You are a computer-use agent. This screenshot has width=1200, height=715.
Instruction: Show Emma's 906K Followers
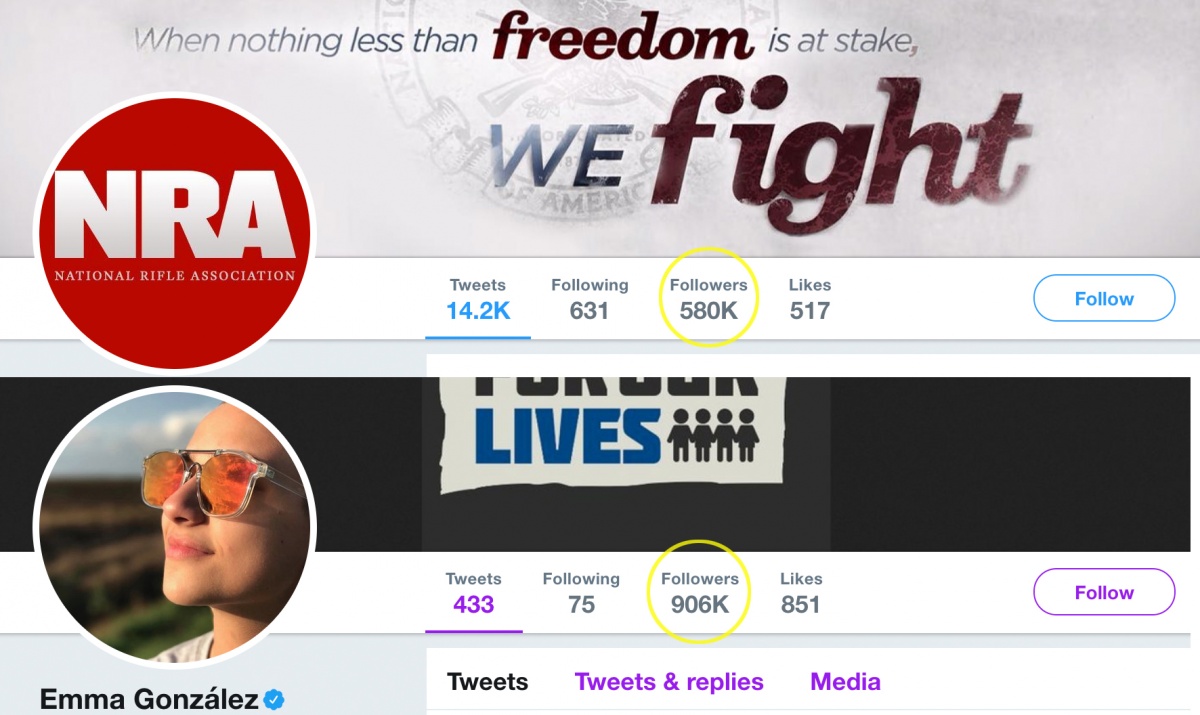coord(700,593)
